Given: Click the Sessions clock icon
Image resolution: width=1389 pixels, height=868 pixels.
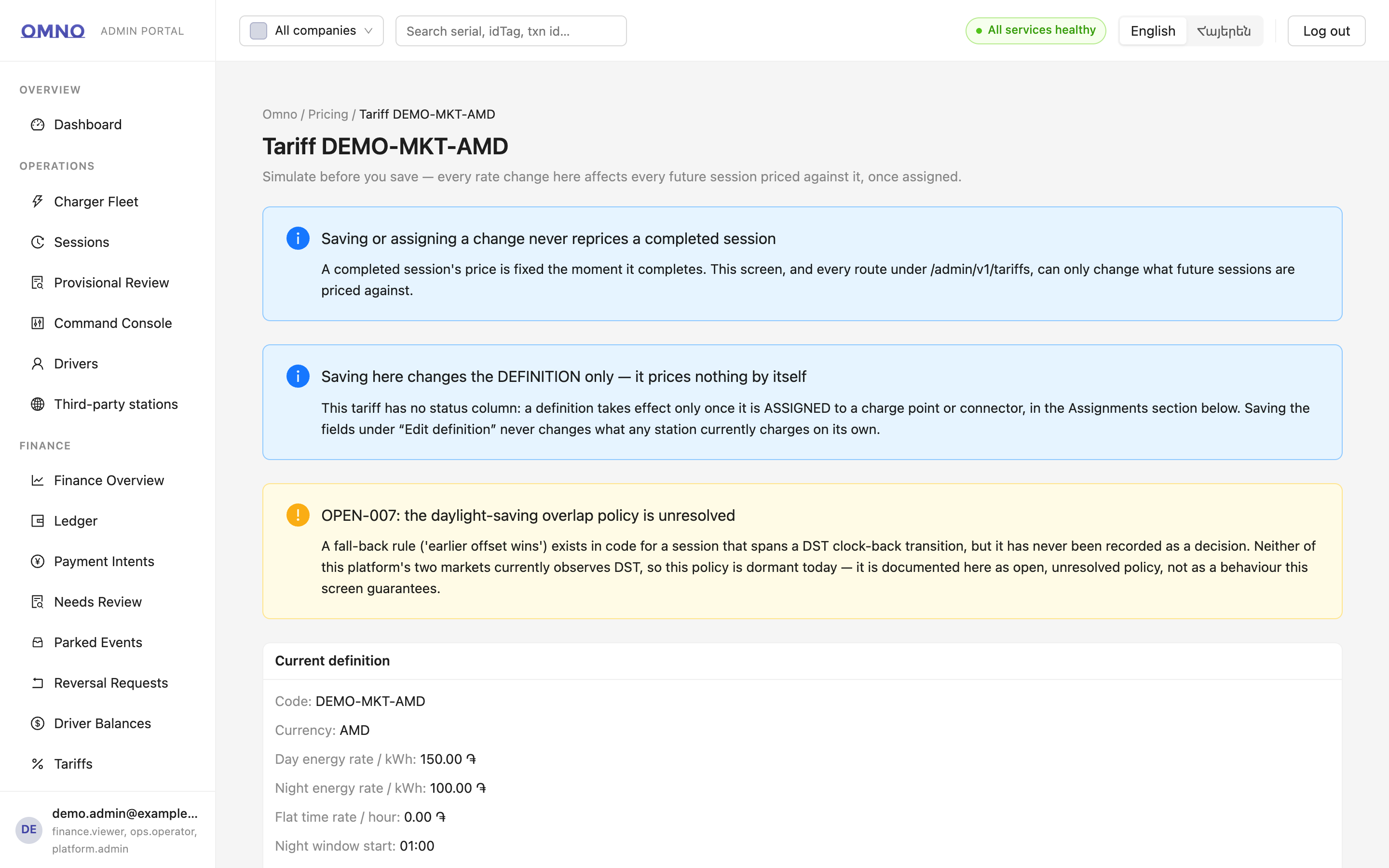Looking at the screenshot, I should (x=38, y=242).
